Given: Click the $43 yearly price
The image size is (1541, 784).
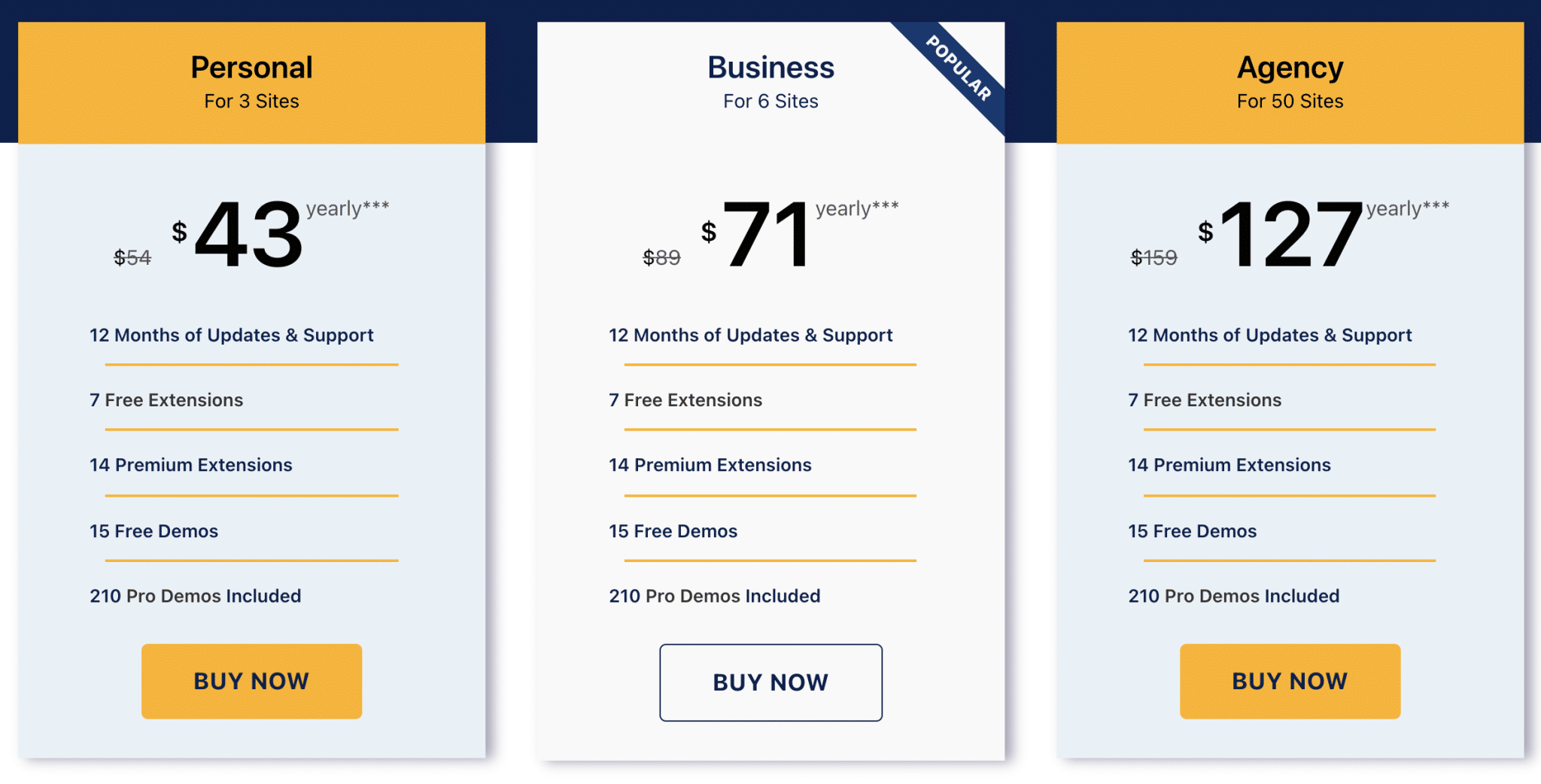Looking at the screenshot, I should tap(249, 234).
